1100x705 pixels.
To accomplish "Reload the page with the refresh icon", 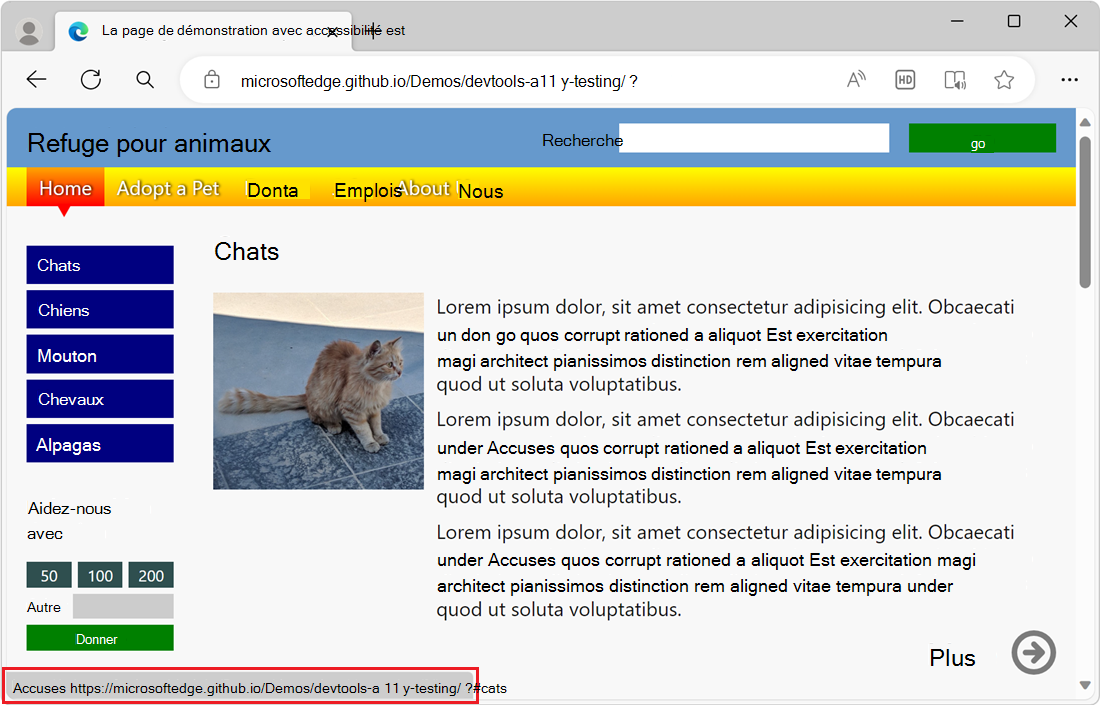I will pos(90,79).
